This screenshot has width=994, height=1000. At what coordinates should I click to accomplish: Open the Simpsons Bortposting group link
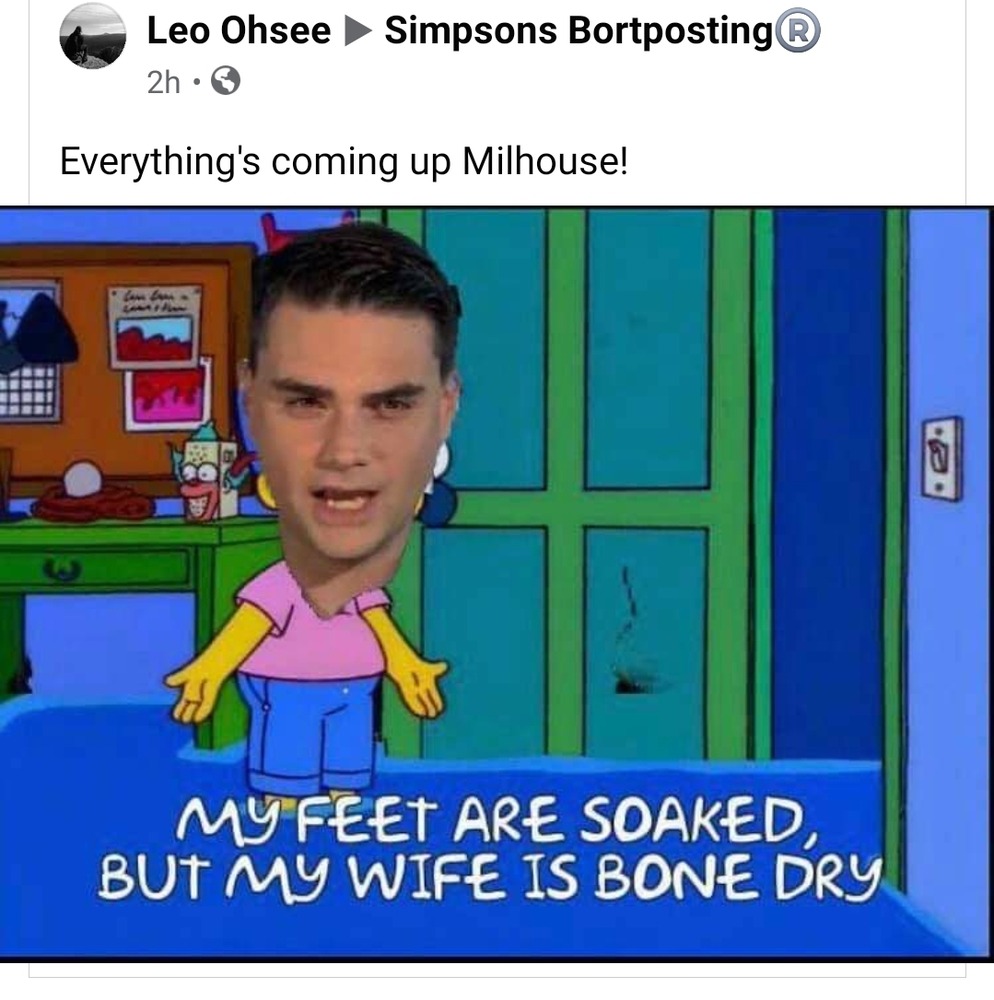coord(578,31)
